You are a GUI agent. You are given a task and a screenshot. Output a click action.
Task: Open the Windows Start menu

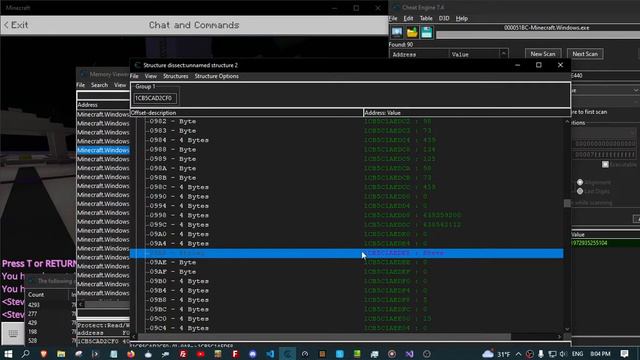[x=8, y=354]
